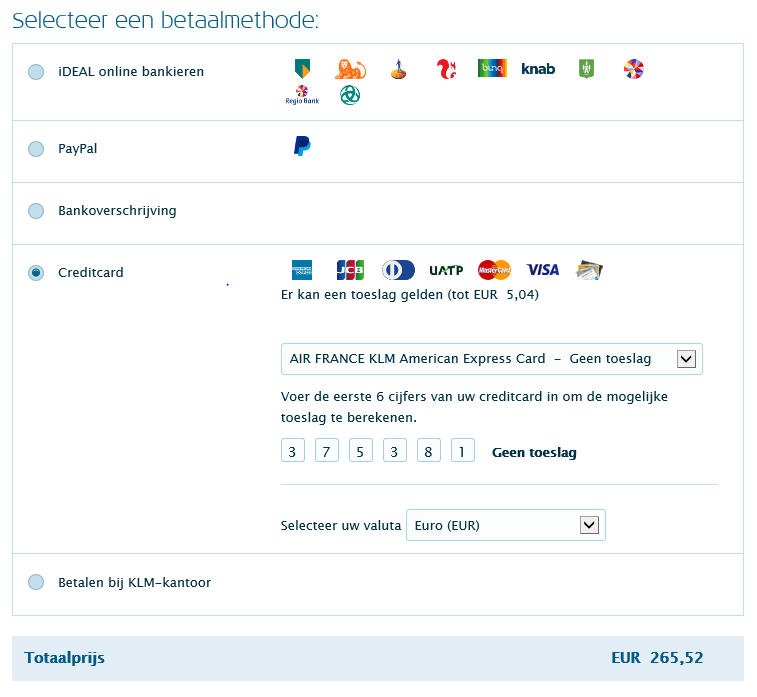Click the stacked cards icon
Image resolution: width=757 pixels, height=697 pixels.
589,270
